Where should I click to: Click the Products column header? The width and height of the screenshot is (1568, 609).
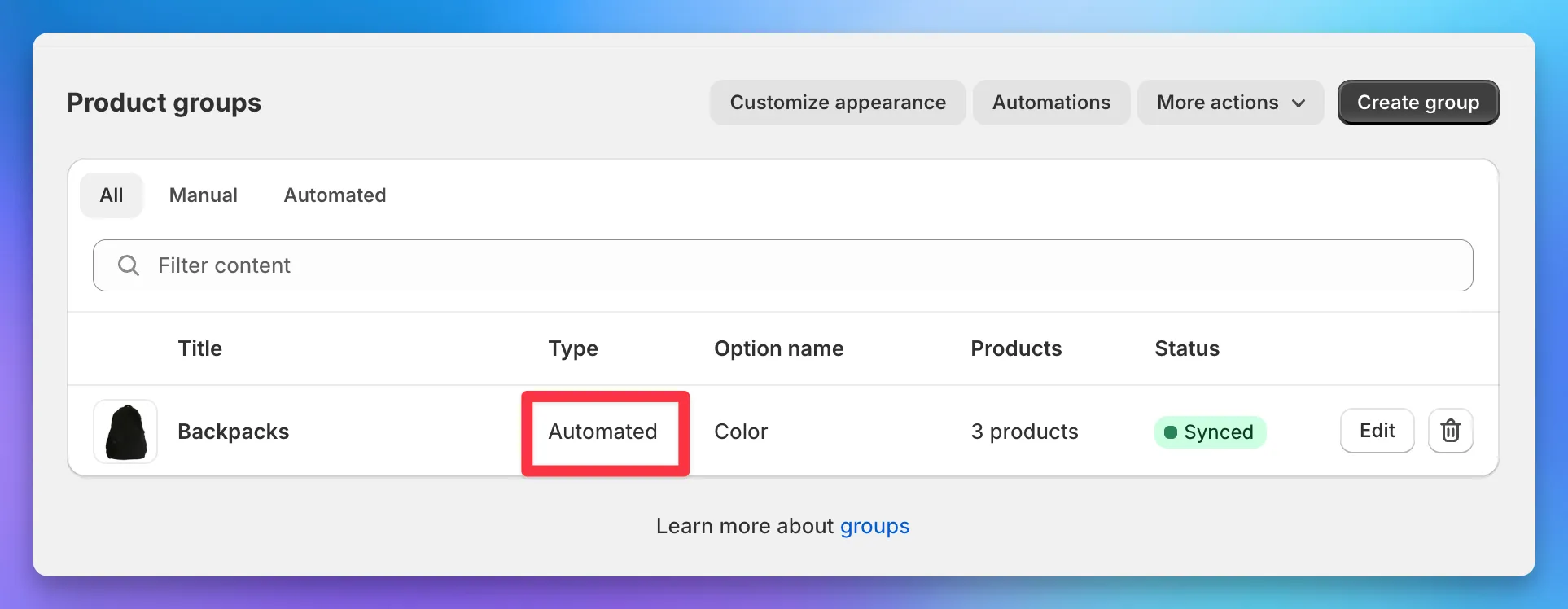tap(1016, 348)
